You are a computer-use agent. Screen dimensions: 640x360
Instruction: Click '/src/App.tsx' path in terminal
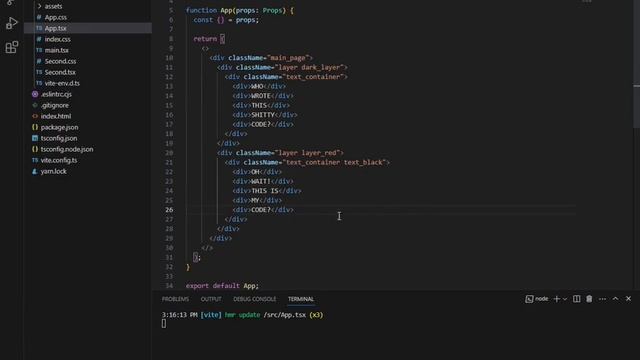click(284, 315)
